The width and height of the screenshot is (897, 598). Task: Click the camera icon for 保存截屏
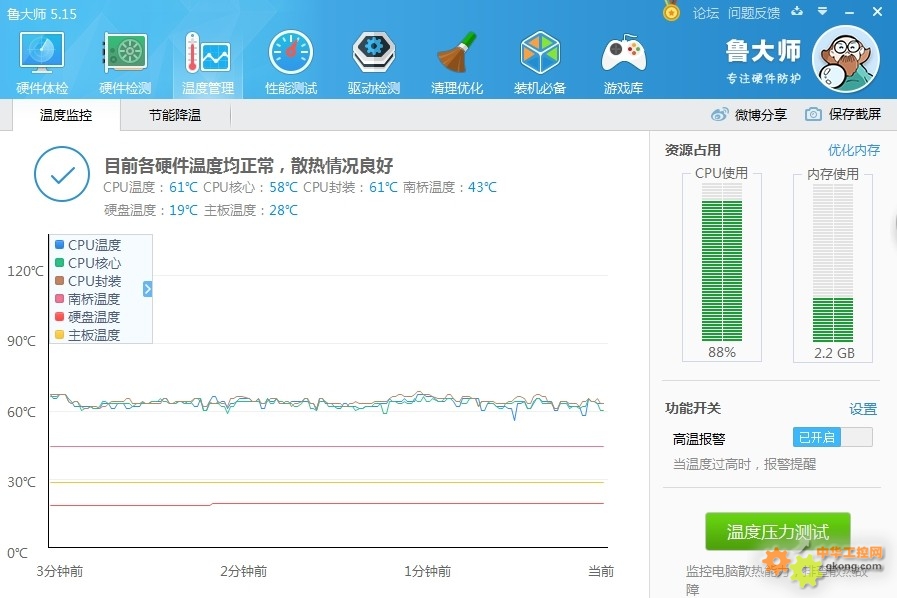[x=813, y=114]
